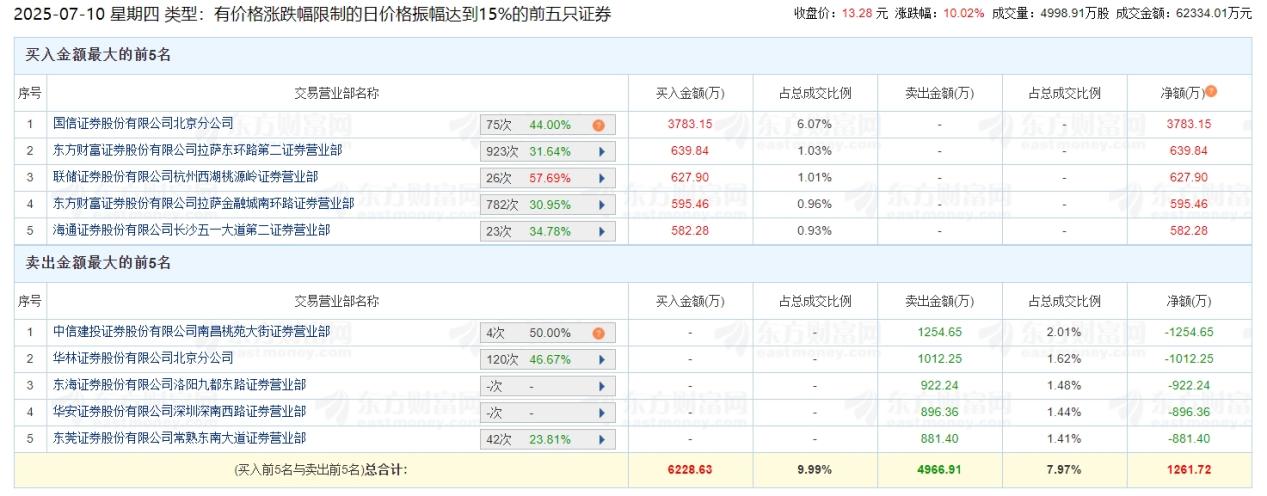Click the orange help icon beside 净额(万) header
The image size is (1267, 496).
tap(1211, 92)
